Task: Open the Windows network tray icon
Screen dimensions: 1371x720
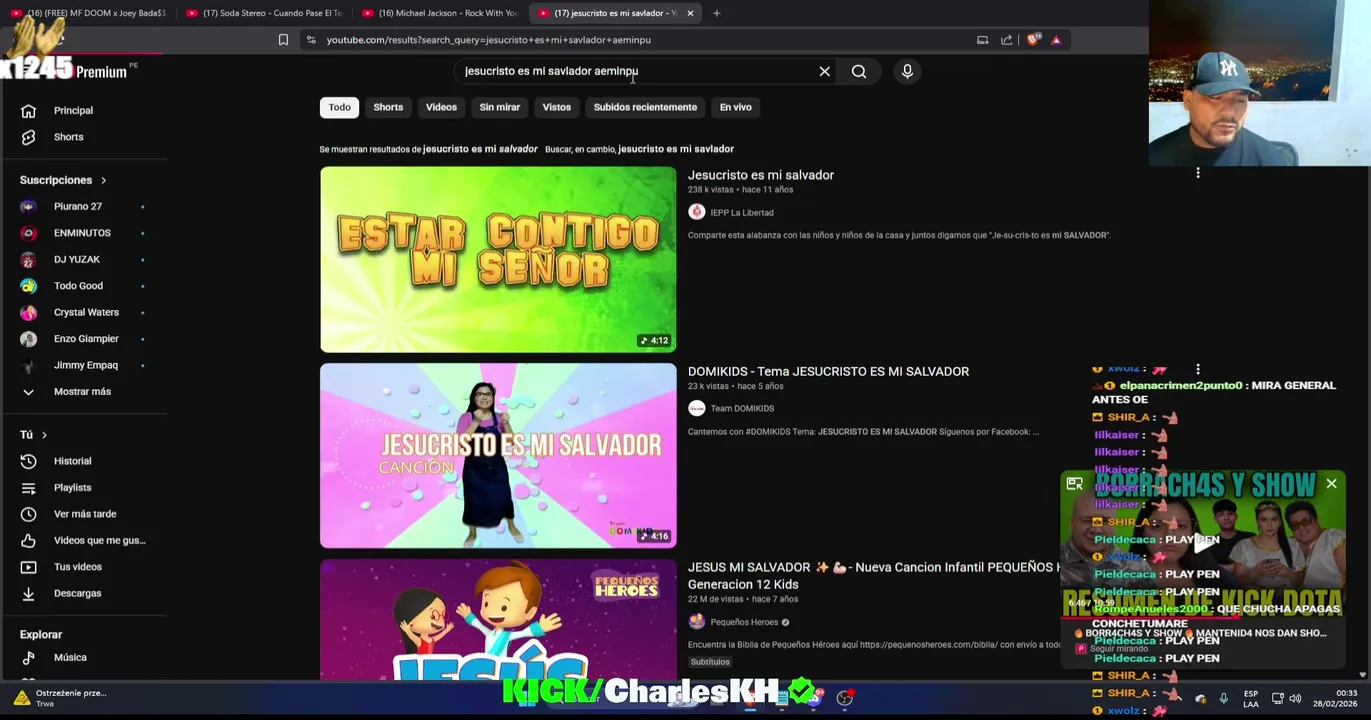Action: point(1277,698)
